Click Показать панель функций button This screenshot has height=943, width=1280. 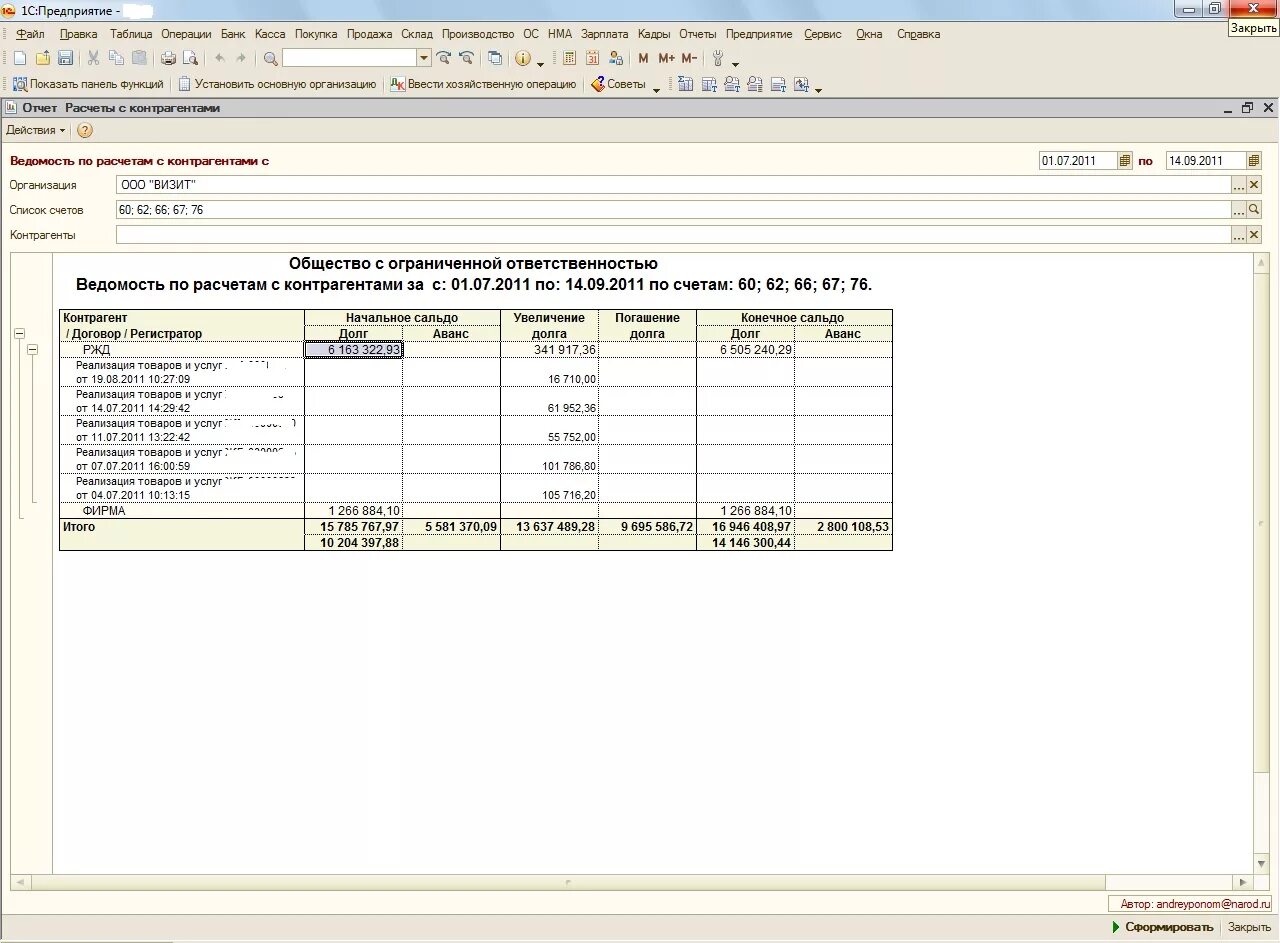coord(88,84)
